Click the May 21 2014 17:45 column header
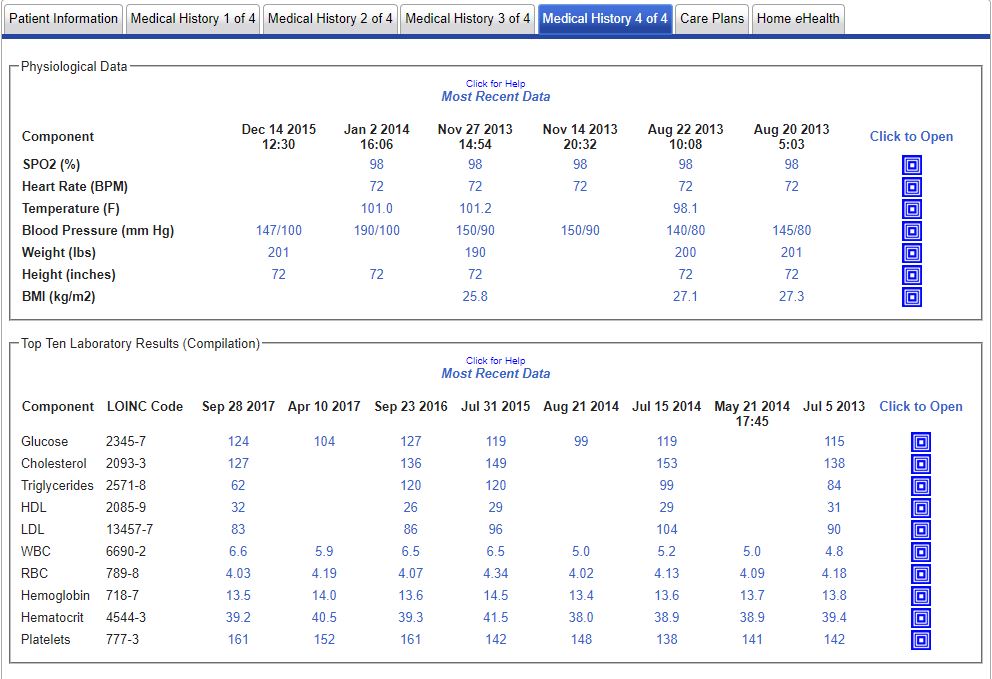The width and height of the screenshot is (992, 679). pyautogui.click(x=752, y=414)
